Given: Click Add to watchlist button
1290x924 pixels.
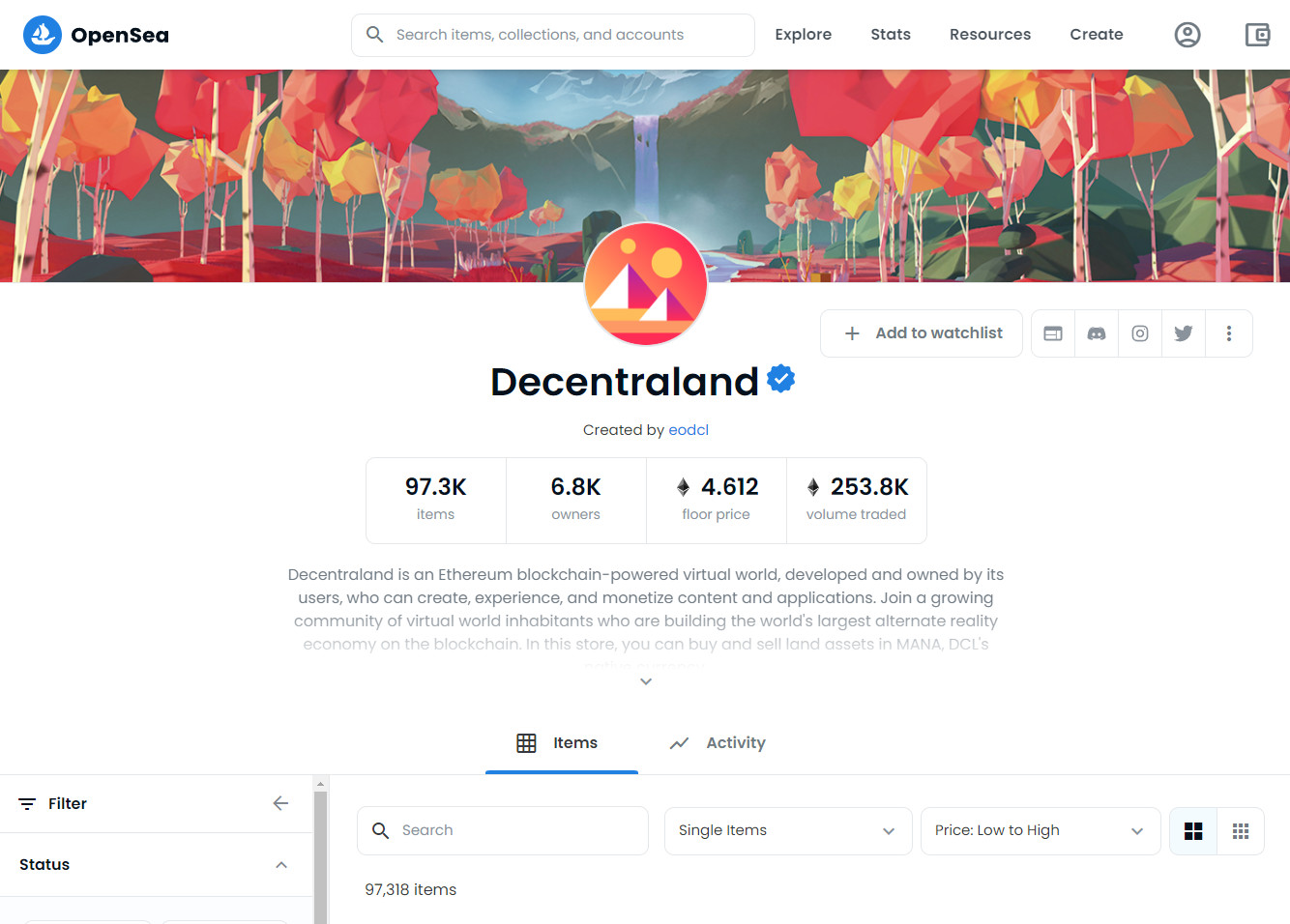Looking at the screenshot, I should (x=922, y=333).
